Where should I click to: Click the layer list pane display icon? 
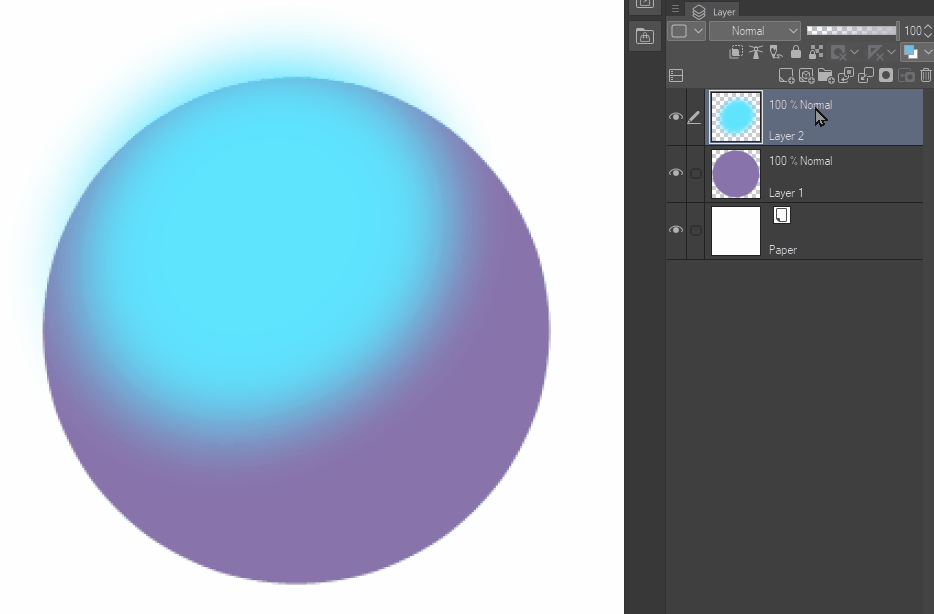click(x=676, y=76)
